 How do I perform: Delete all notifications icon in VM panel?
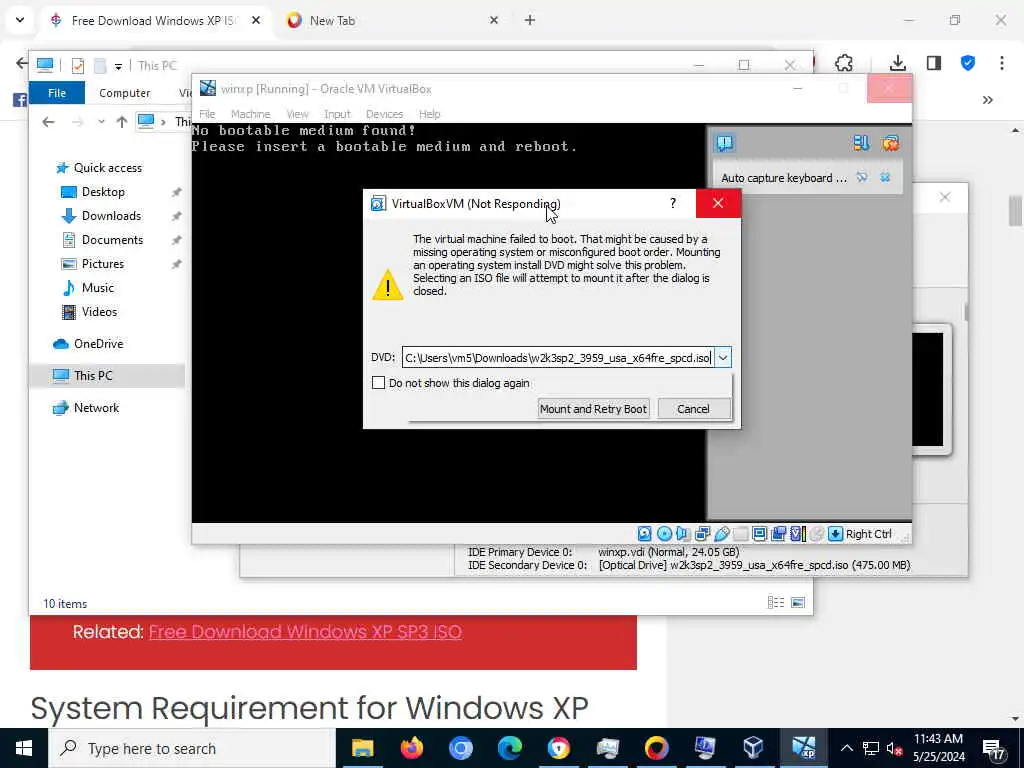890,143
